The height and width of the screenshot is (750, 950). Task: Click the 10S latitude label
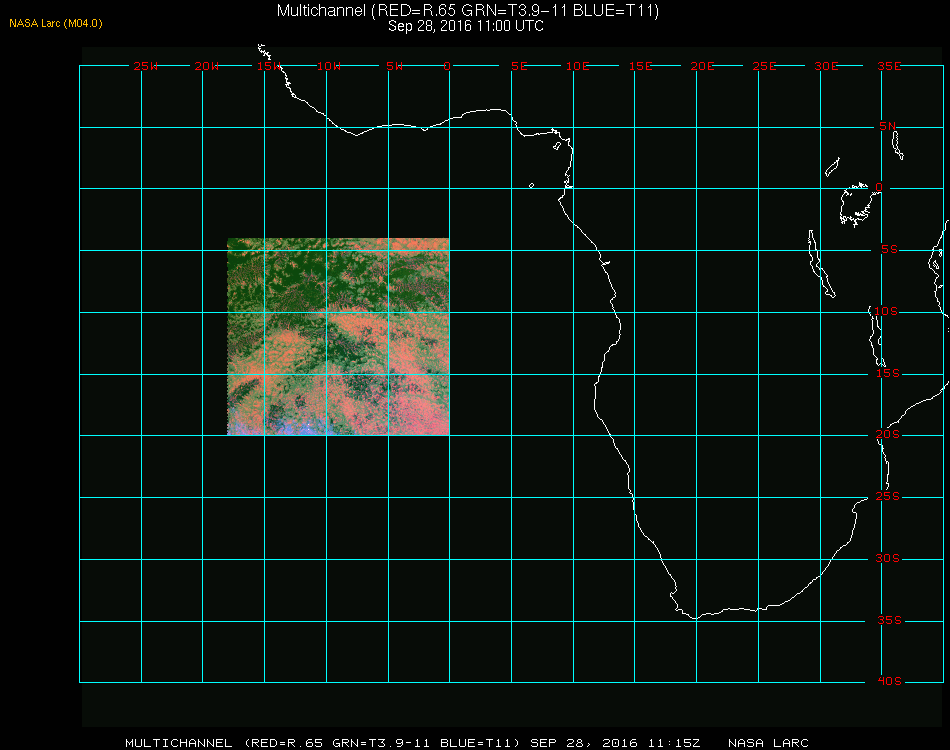tap(888, 312)
